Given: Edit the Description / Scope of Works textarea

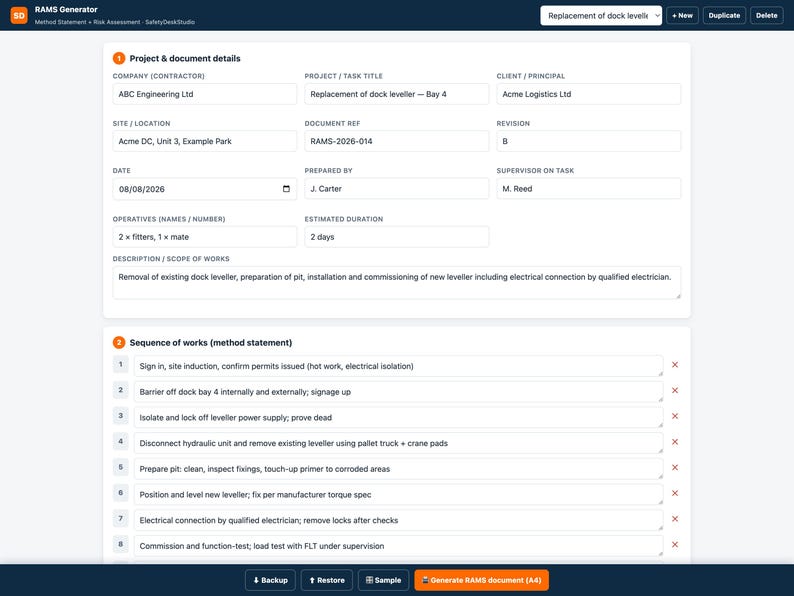Looking at the screenshot, I should [396, 283].
